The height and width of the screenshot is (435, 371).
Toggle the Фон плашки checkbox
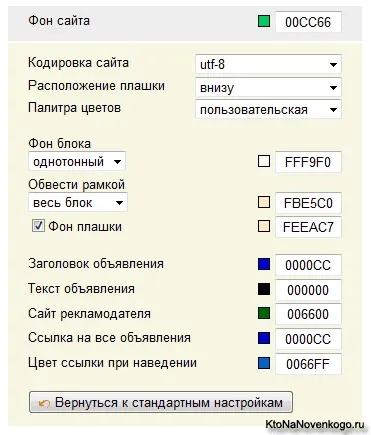(38, 226)
